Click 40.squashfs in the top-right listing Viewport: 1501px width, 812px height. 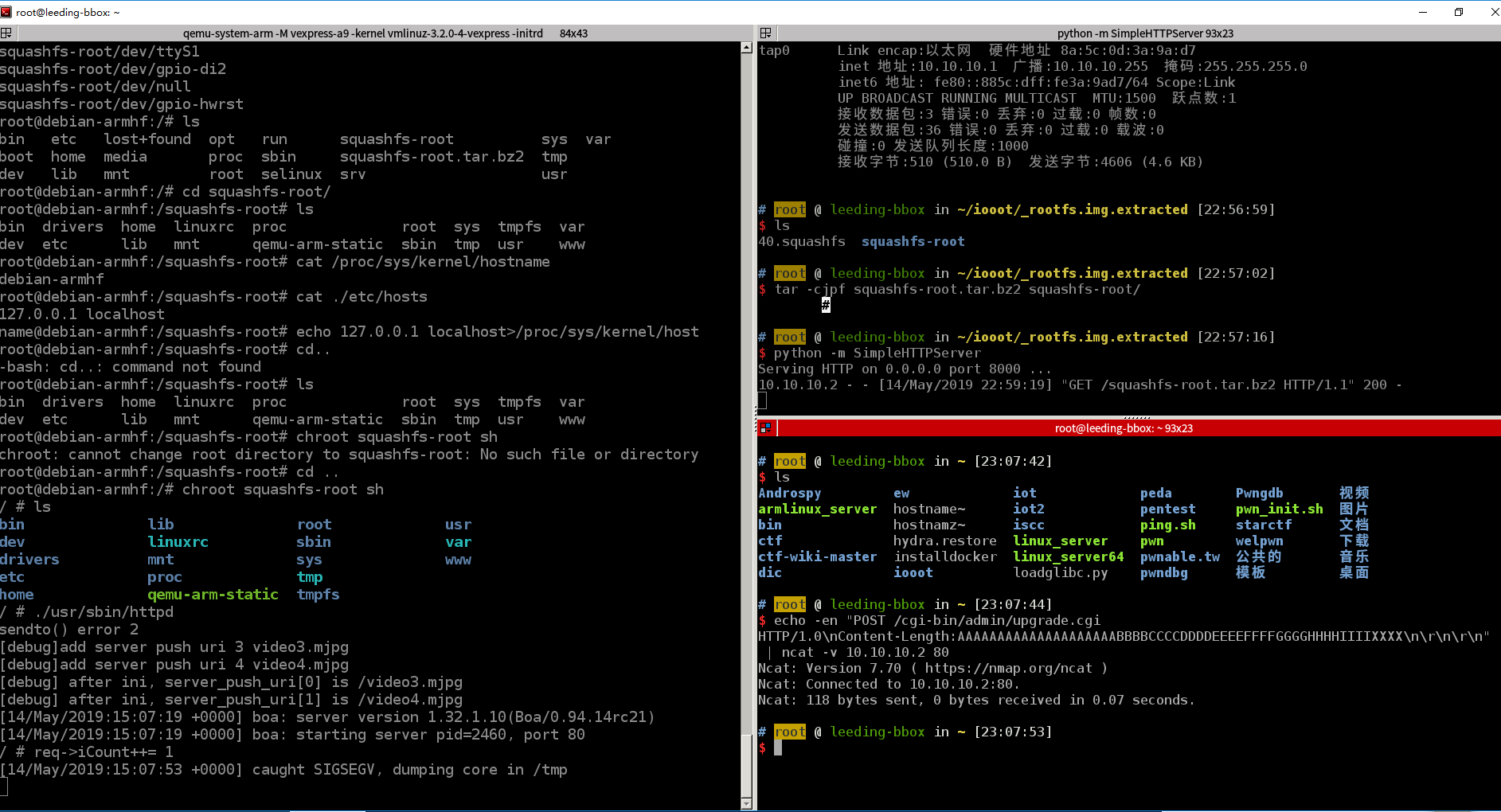802,241
